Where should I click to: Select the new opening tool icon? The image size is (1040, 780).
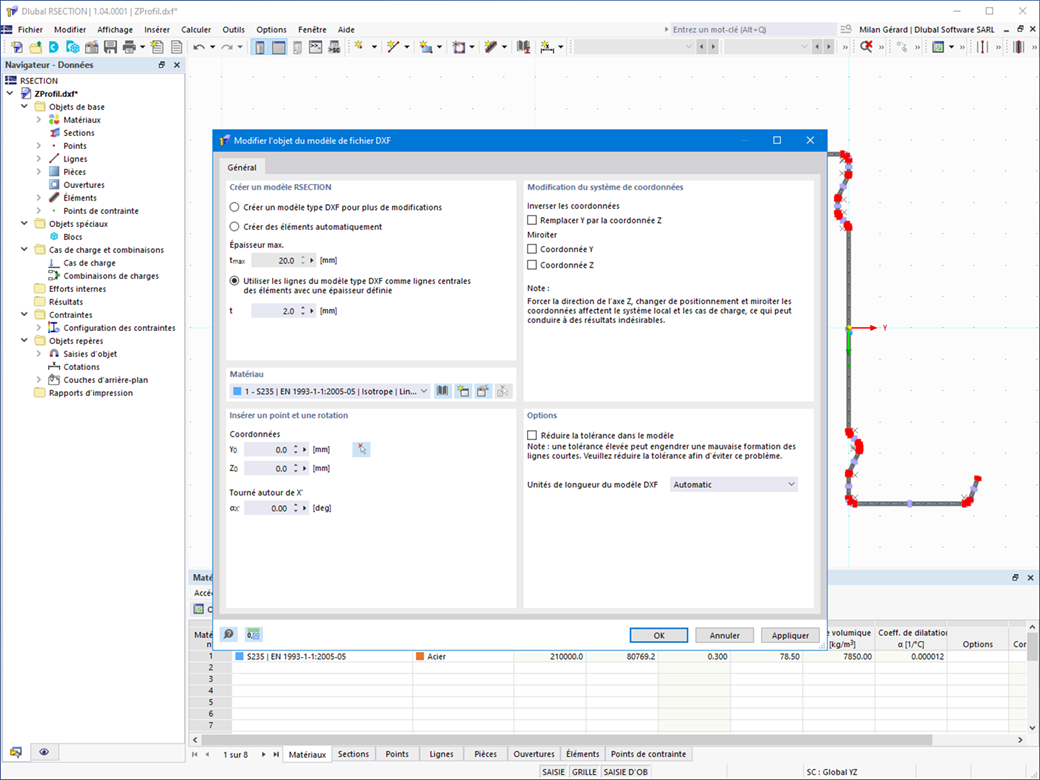coord(458,47)
